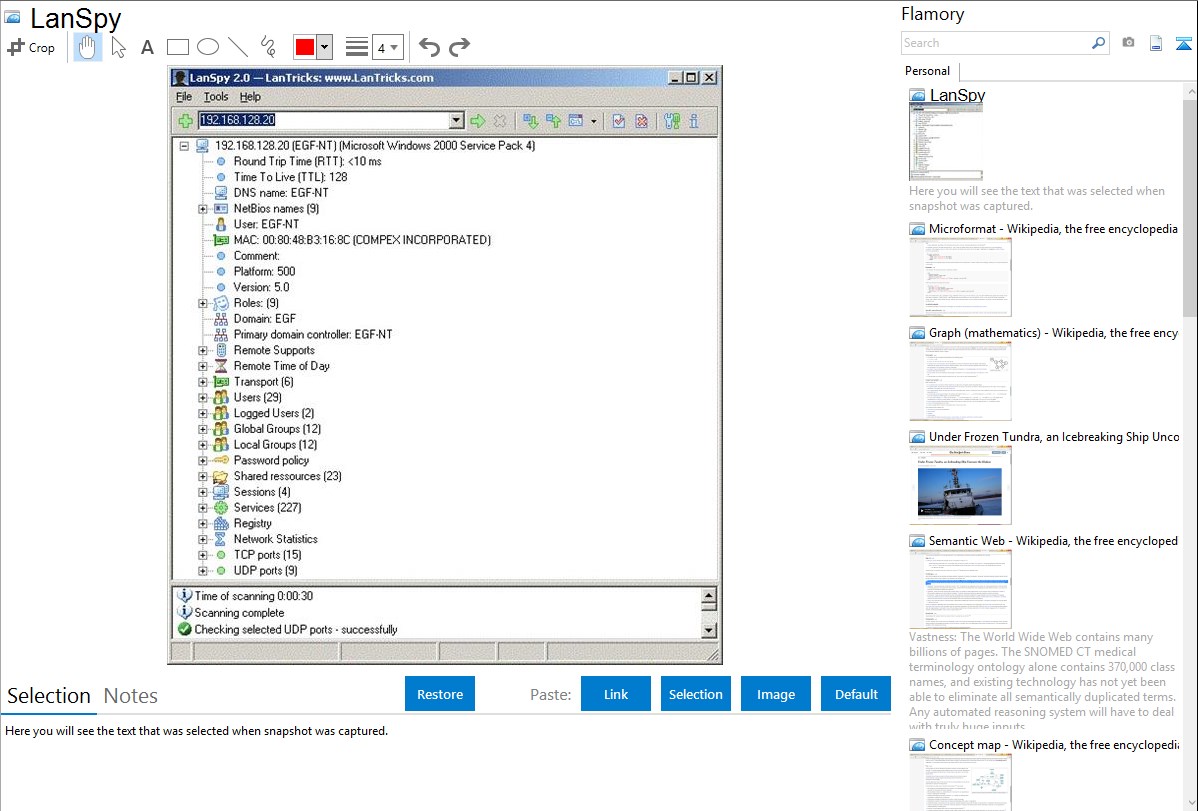Open the Microformat Wikipedia snapshot thumbnail

[x=960, y=277]
